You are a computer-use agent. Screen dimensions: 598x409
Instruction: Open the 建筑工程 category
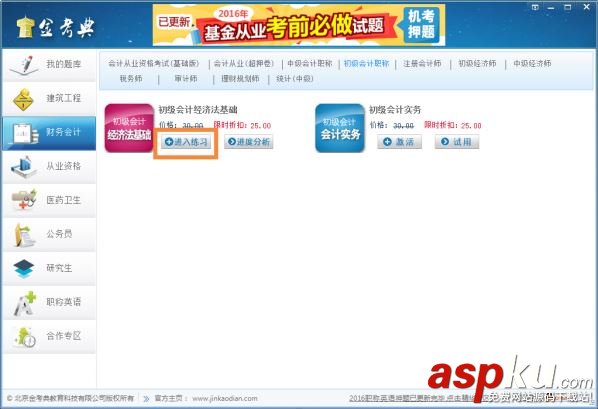(49, 98)
